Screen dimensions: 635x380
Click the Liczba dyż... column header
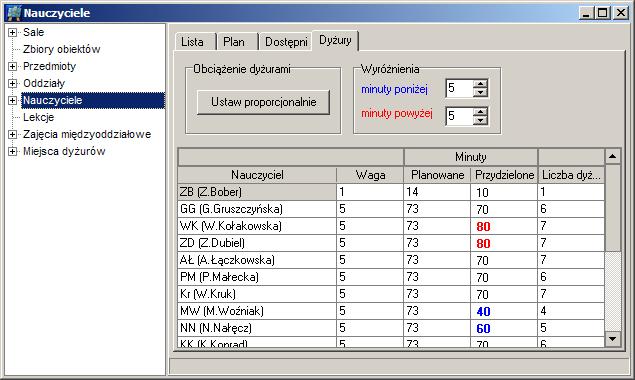coord(571,175)
